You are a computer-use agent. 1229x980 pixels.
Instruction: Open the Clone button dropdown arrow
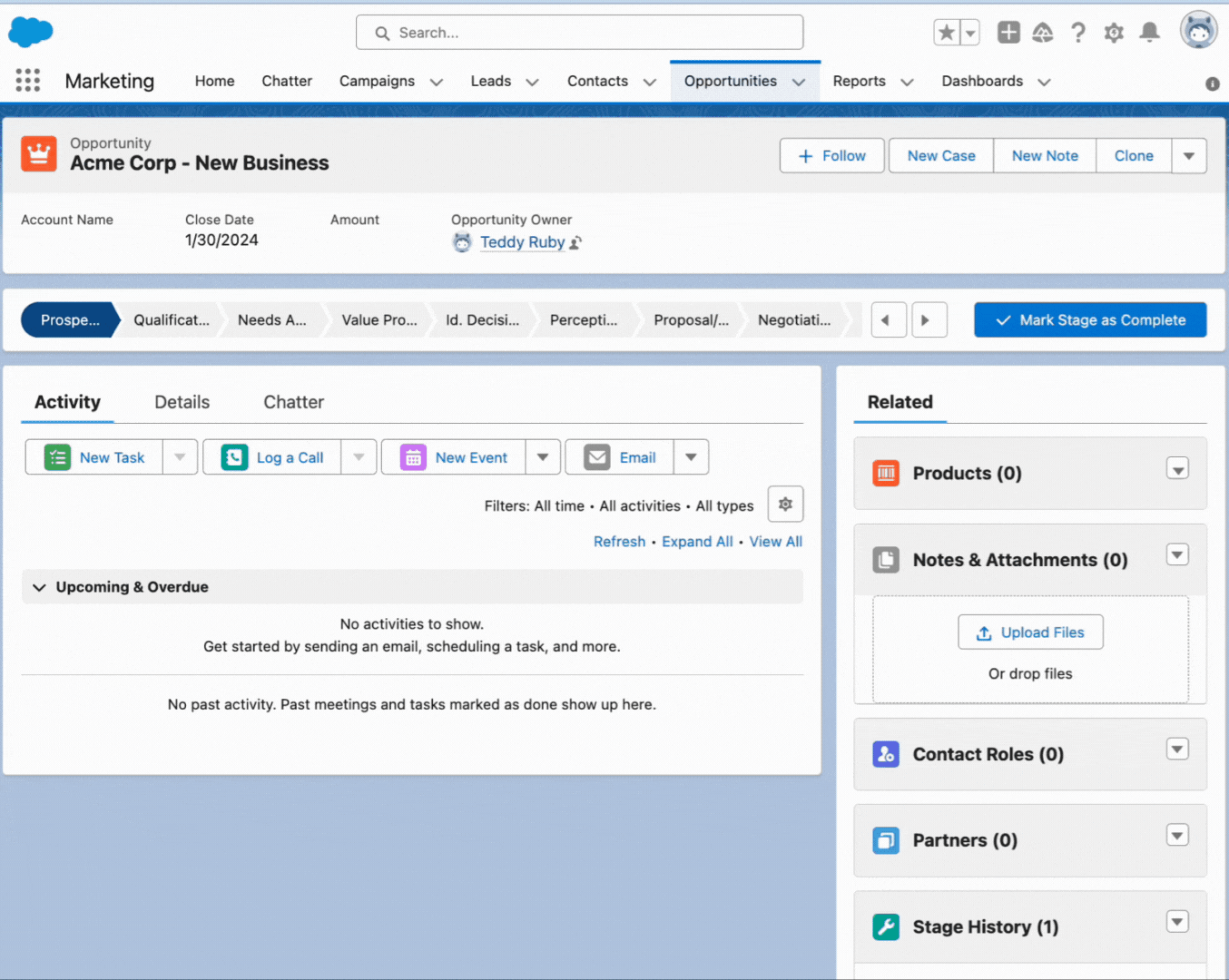(x=1189, y=155)
